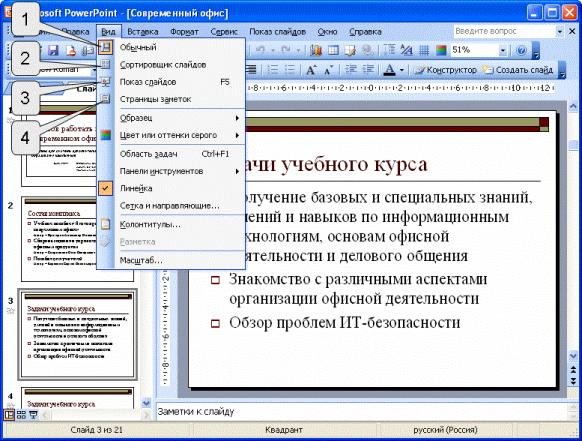The width and height of the screenshot is (582, 441).
Task: Start slide show from bottom-left icon
Action: [33, 415]
